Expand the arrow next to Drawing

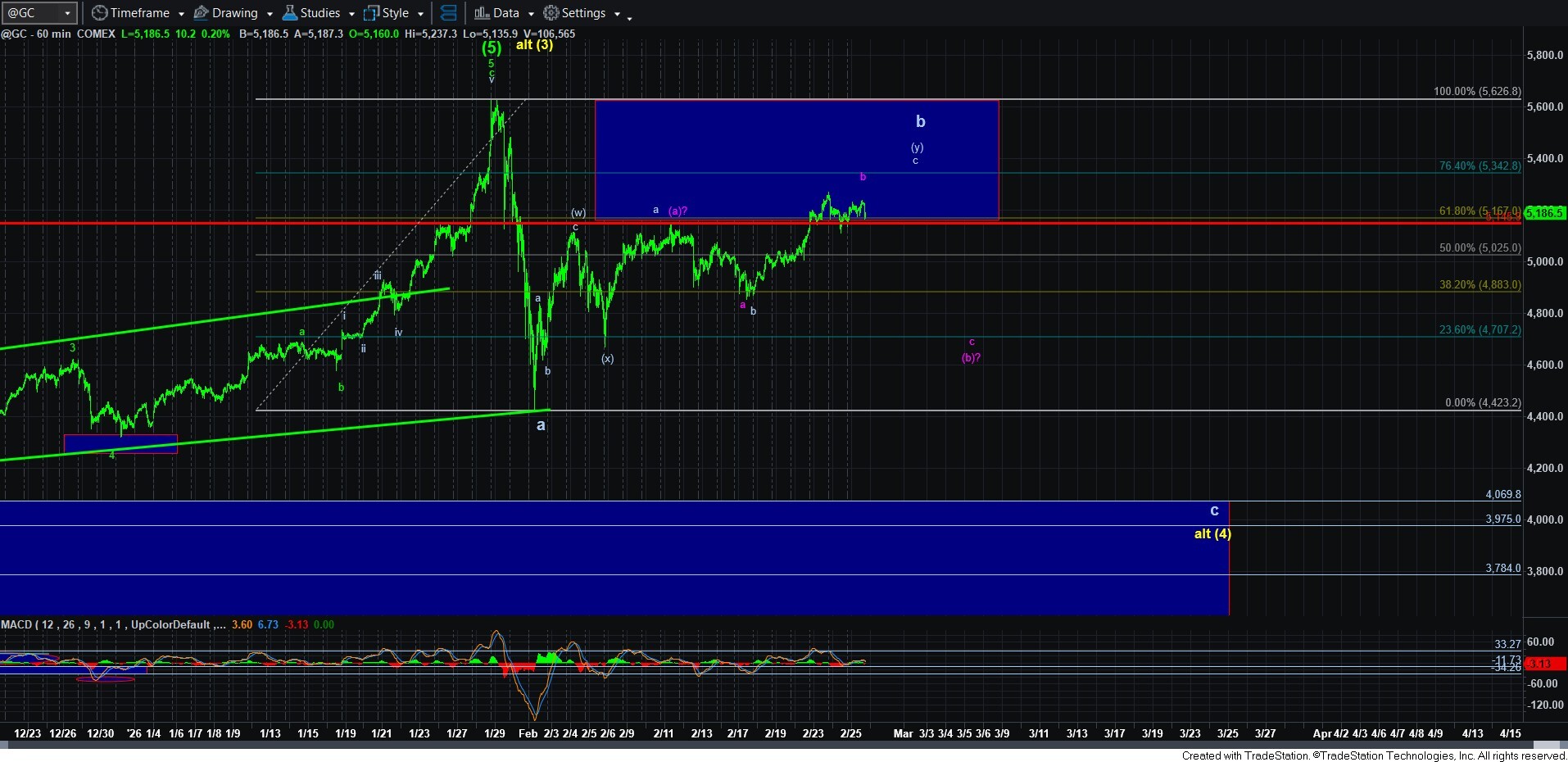[270, 14]
